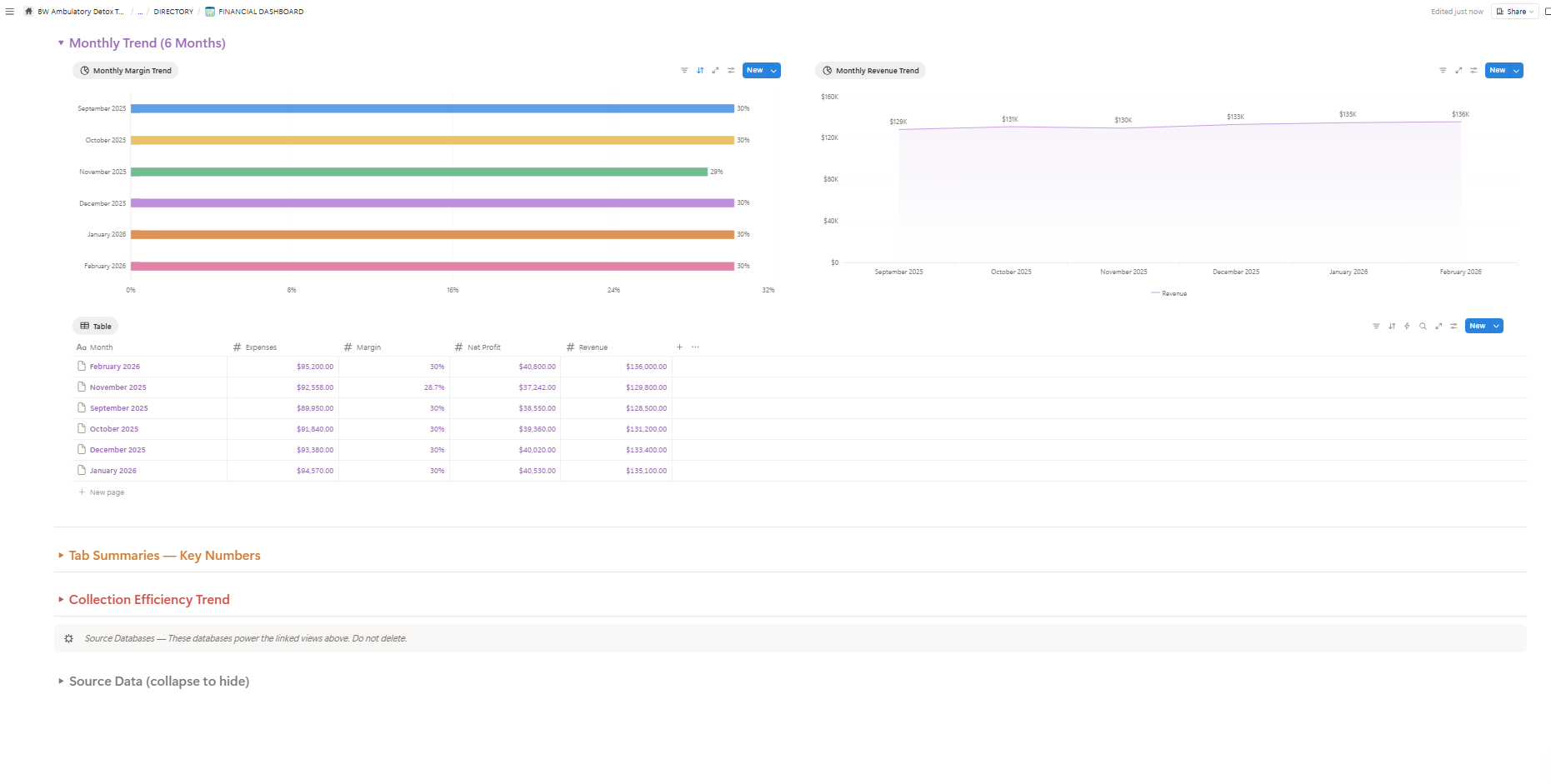The width and height of the screenshot is (1551, 784).
Task: Select the Table view tab
Action: tap(96, 327)
